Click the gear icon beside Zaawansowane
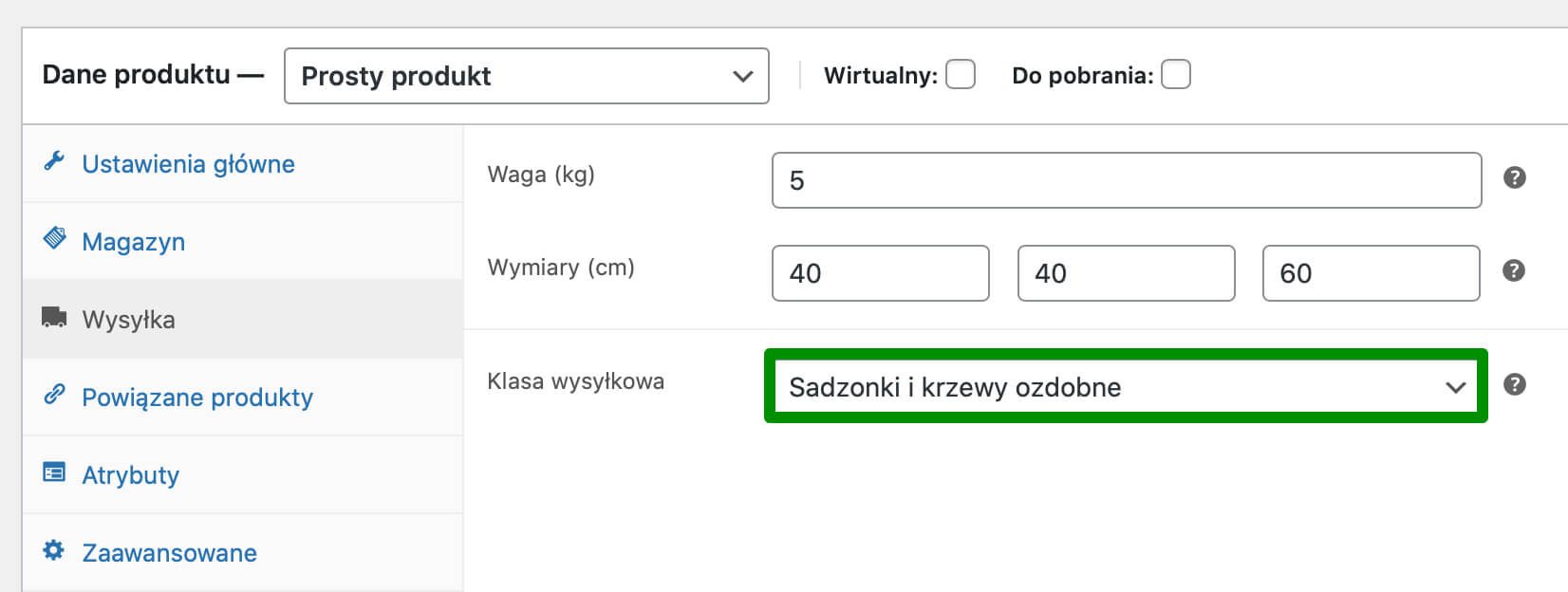1568x592 pixels. pyautogui.click(x=54, y=549)
